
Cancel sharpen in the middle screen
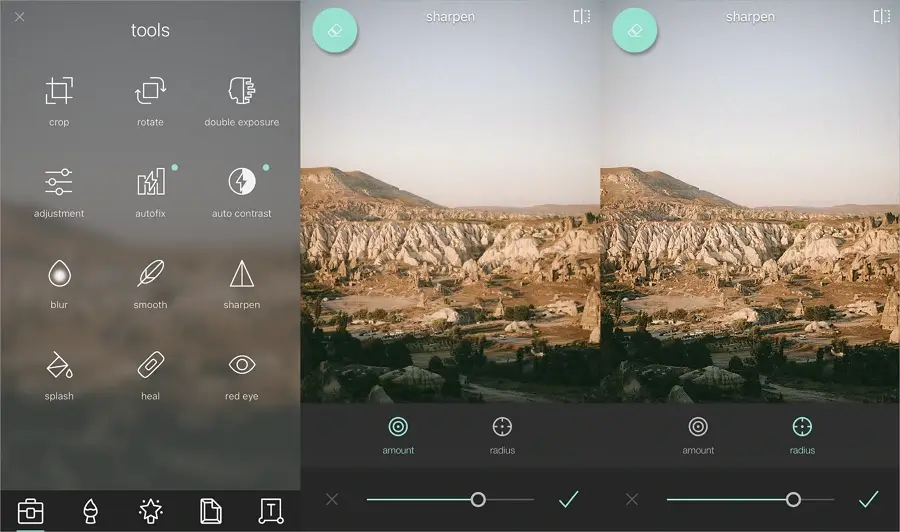(x=332, y=499)
